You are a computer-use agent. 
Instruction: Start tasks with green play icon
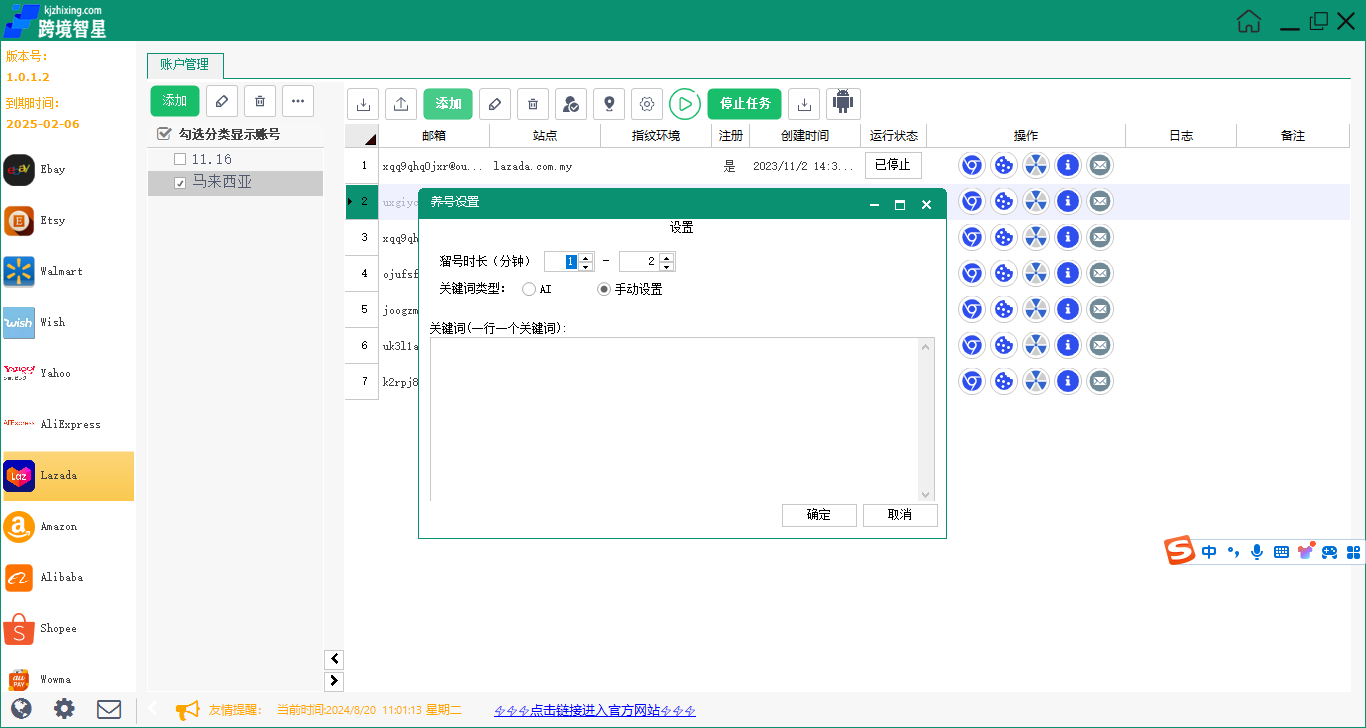click(x=685, y=104)
